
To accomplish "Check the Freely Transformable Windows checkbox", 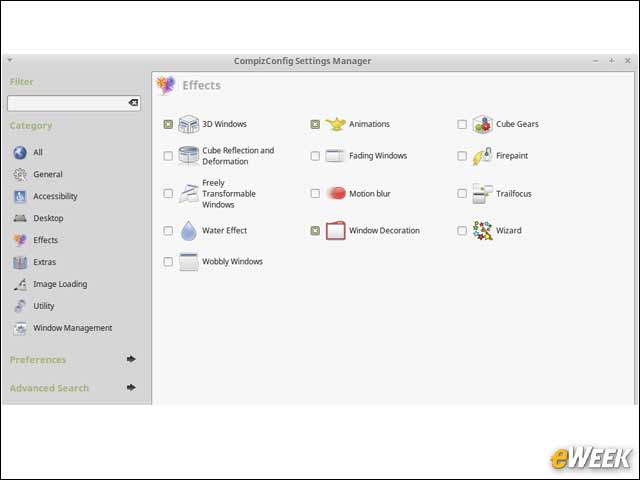I will pyautogui.click(x=168, y=193).
